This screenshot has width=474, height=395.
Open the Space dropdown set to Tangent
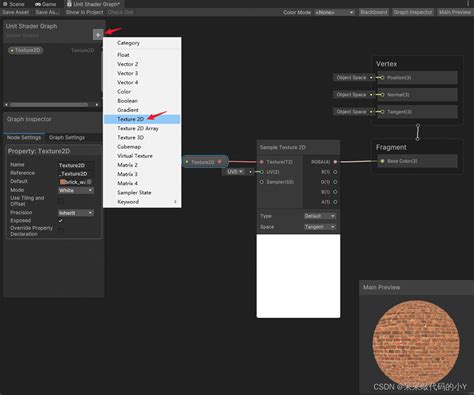click(320, 227)
